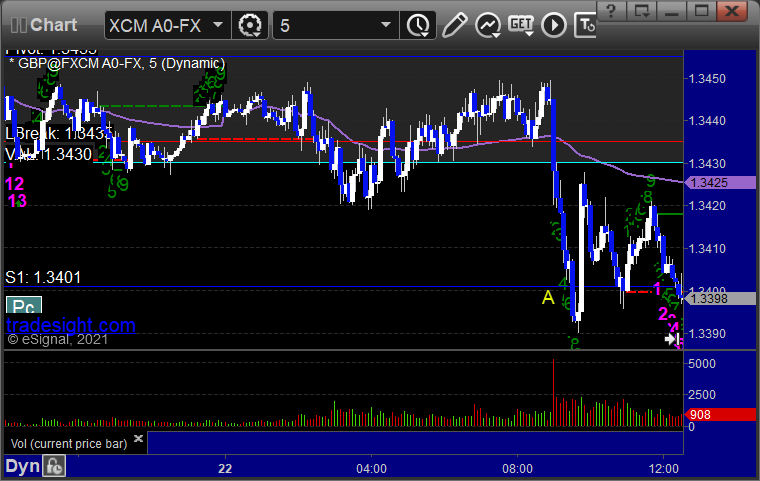Screen dimensions: 760x481
Task: Click the magenta 13 count label
Action: [x=17, y=200]
